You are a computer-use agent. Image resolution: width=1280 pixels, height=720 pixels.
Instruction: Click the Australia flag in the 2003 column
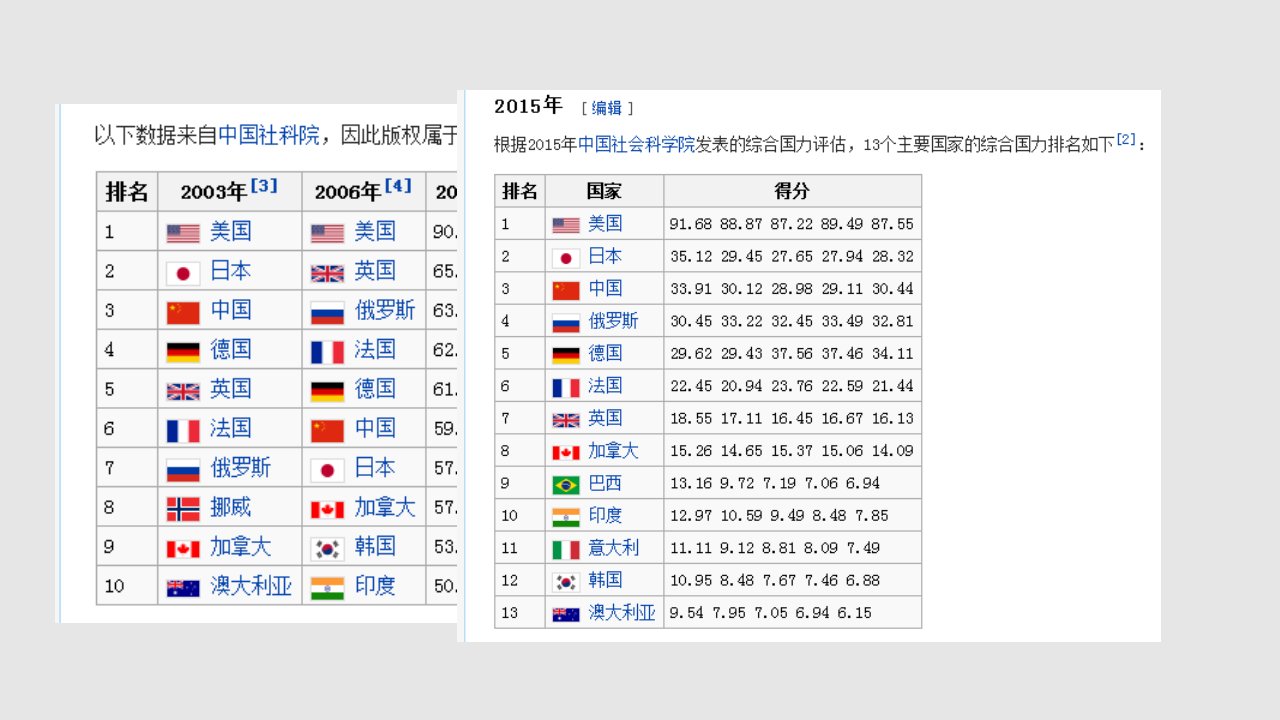(183, 587)
